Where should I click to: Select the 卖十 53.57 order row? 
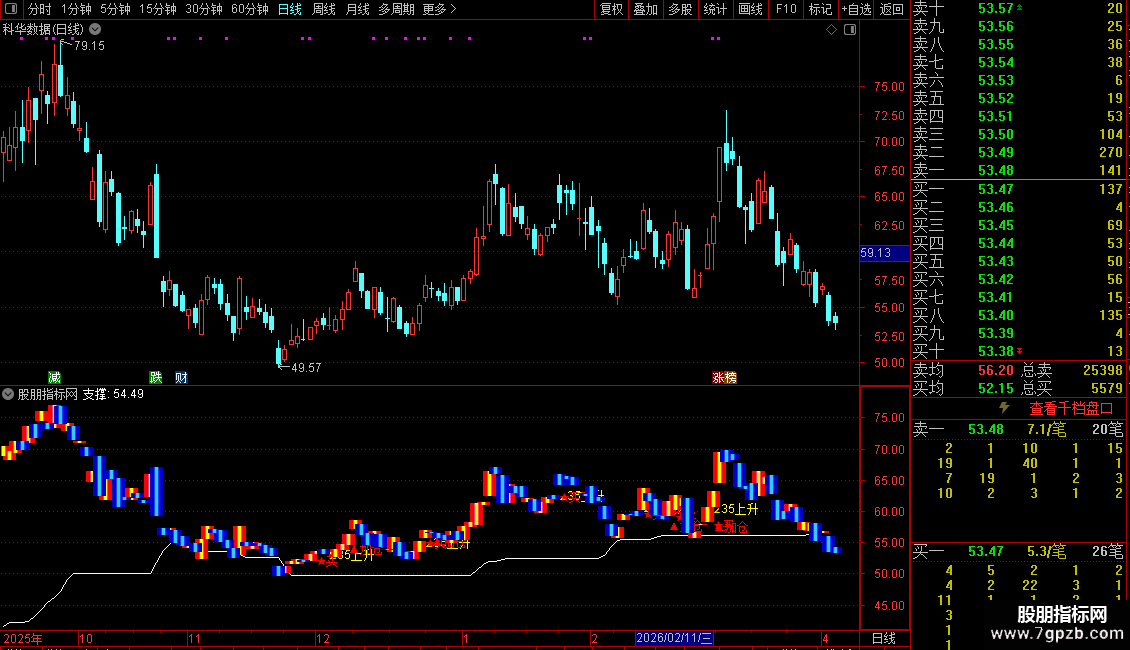click(x=1018, y=8)
